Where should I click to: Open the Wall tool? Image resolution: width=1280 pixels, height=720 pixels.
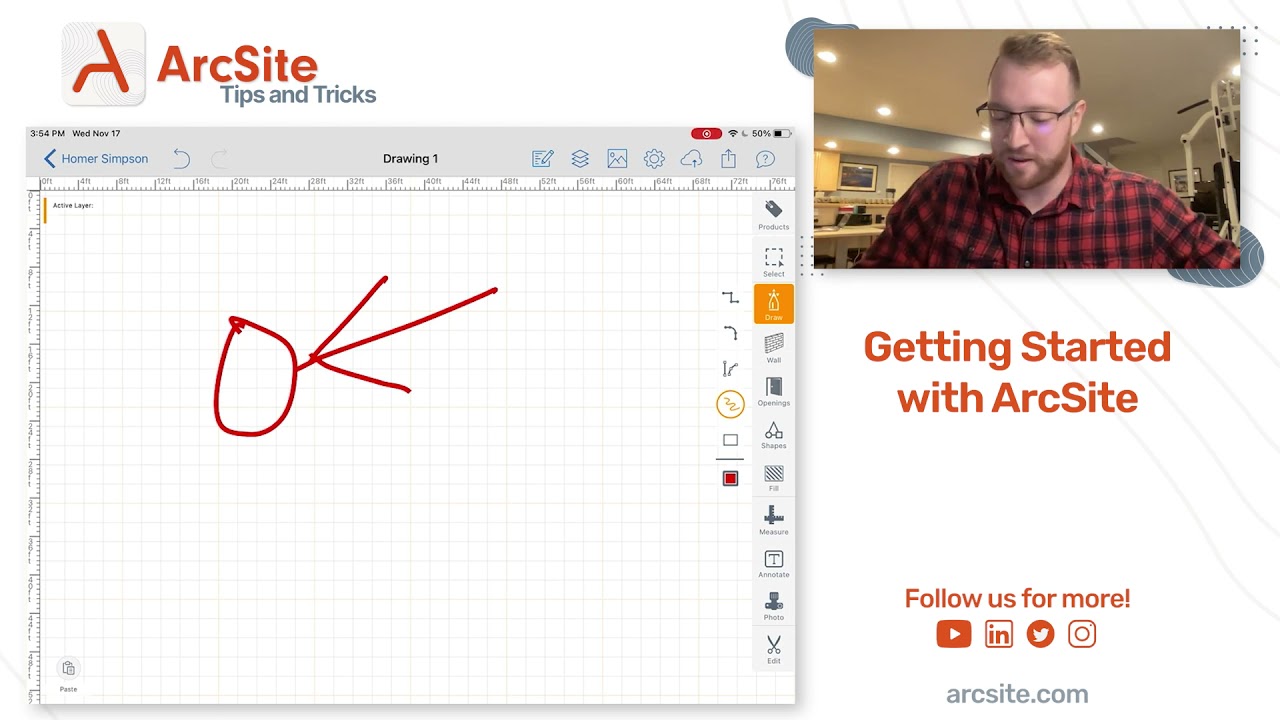(773, 348)
